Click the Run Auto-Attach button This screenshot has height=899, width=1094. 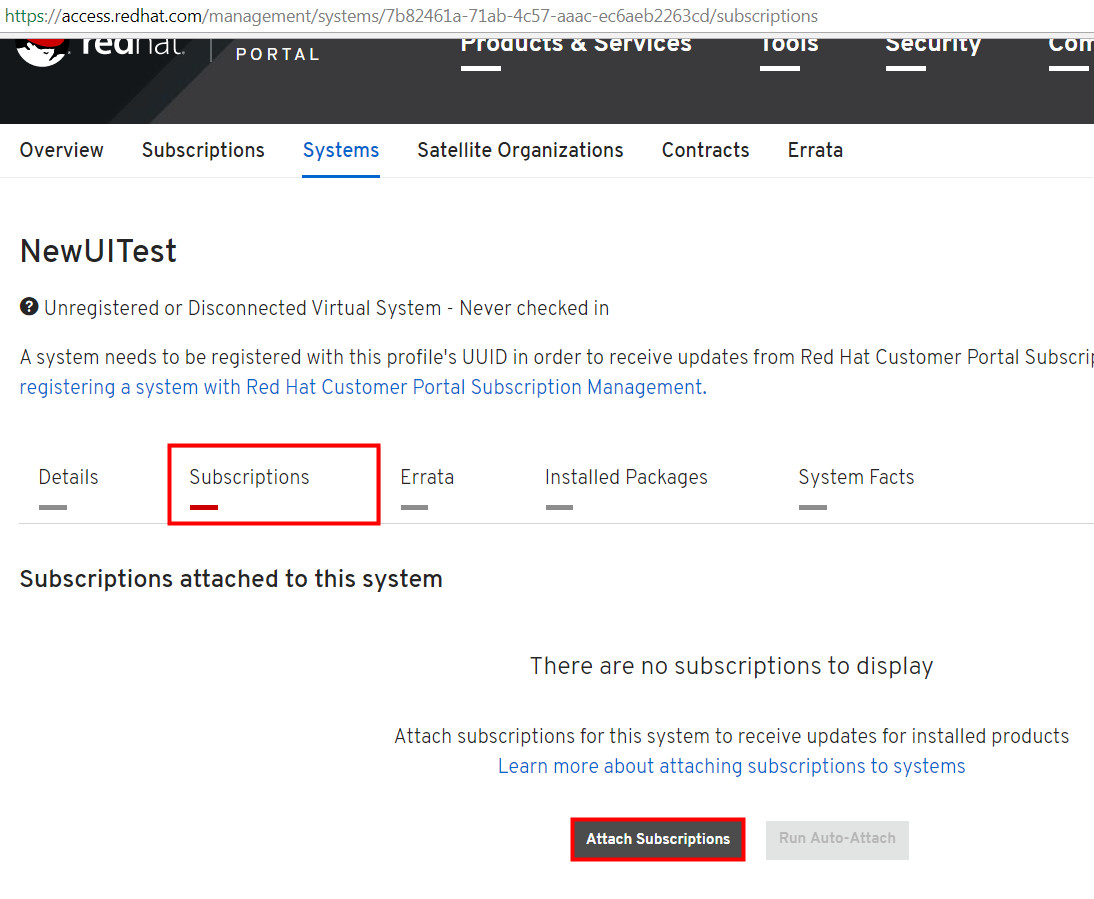837,839
